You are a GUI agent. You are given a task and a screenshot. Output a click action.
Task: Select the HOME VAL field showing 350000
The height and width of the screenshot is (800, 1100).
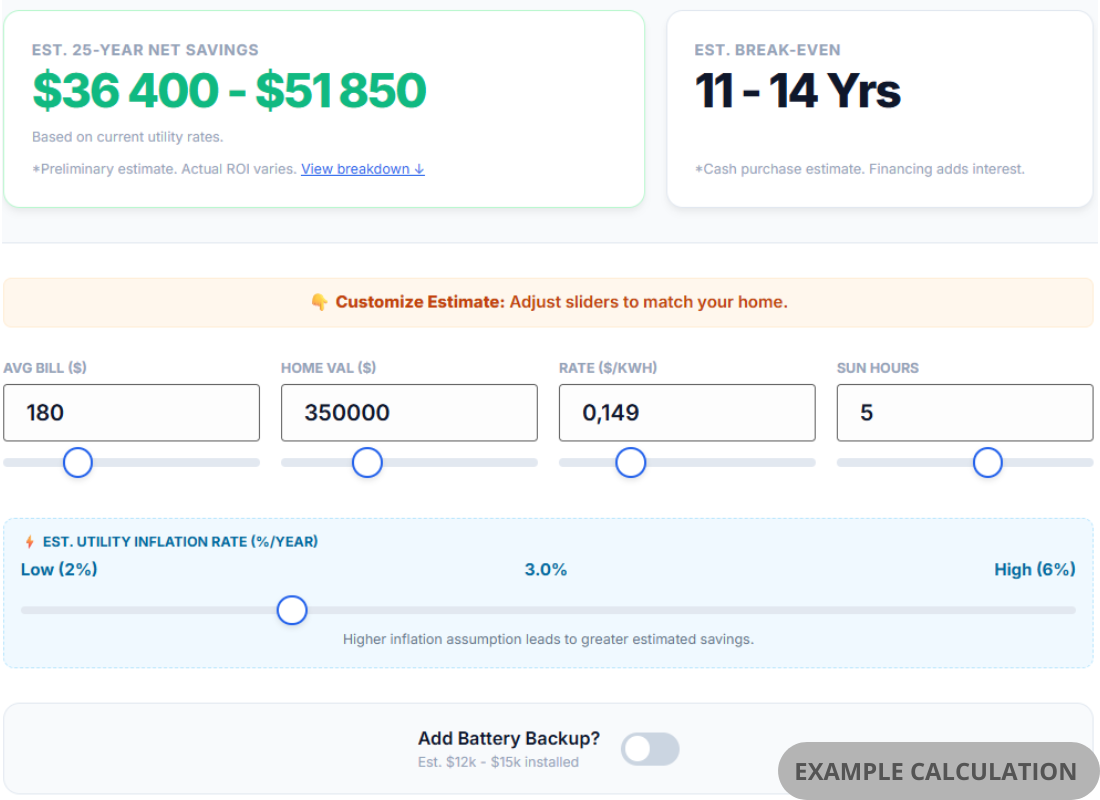coord(408,412)
